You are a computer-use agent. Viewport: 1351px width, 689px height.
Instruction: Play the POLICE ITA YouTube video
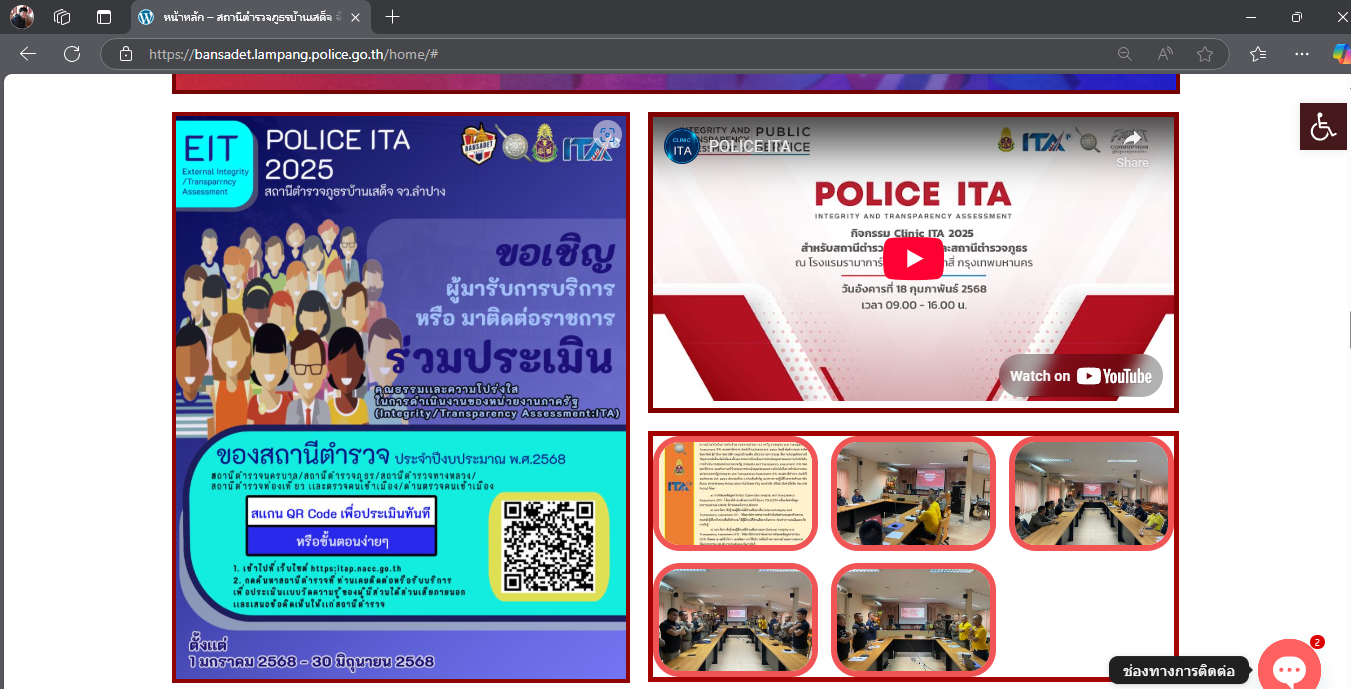(913, 259)
